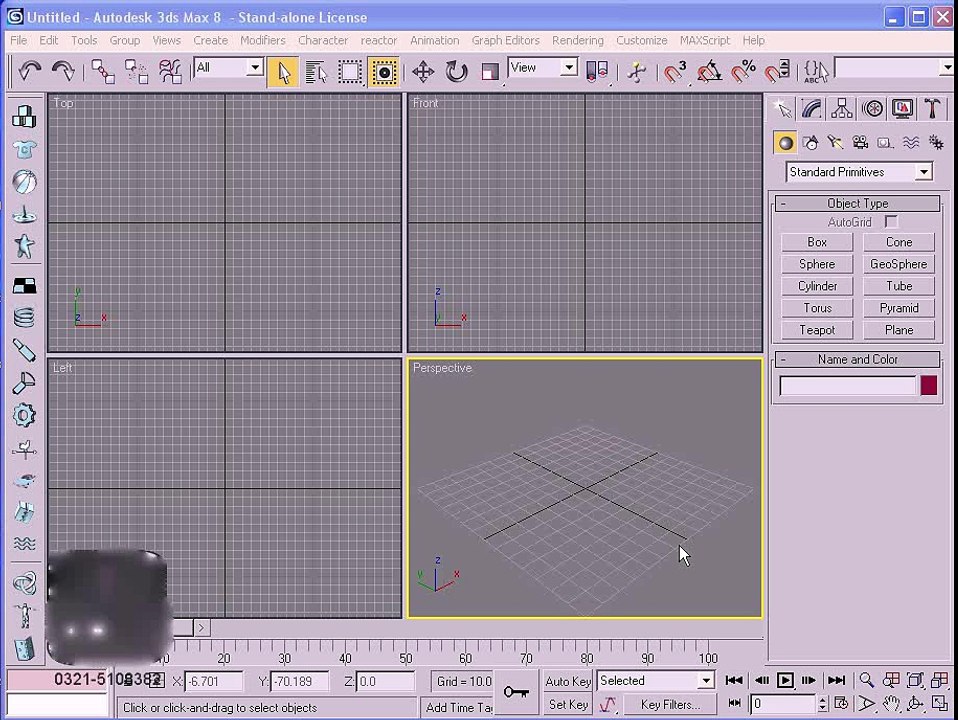958x720 pixels.
Task: Open the Customize menu
Action: (642, 40)
